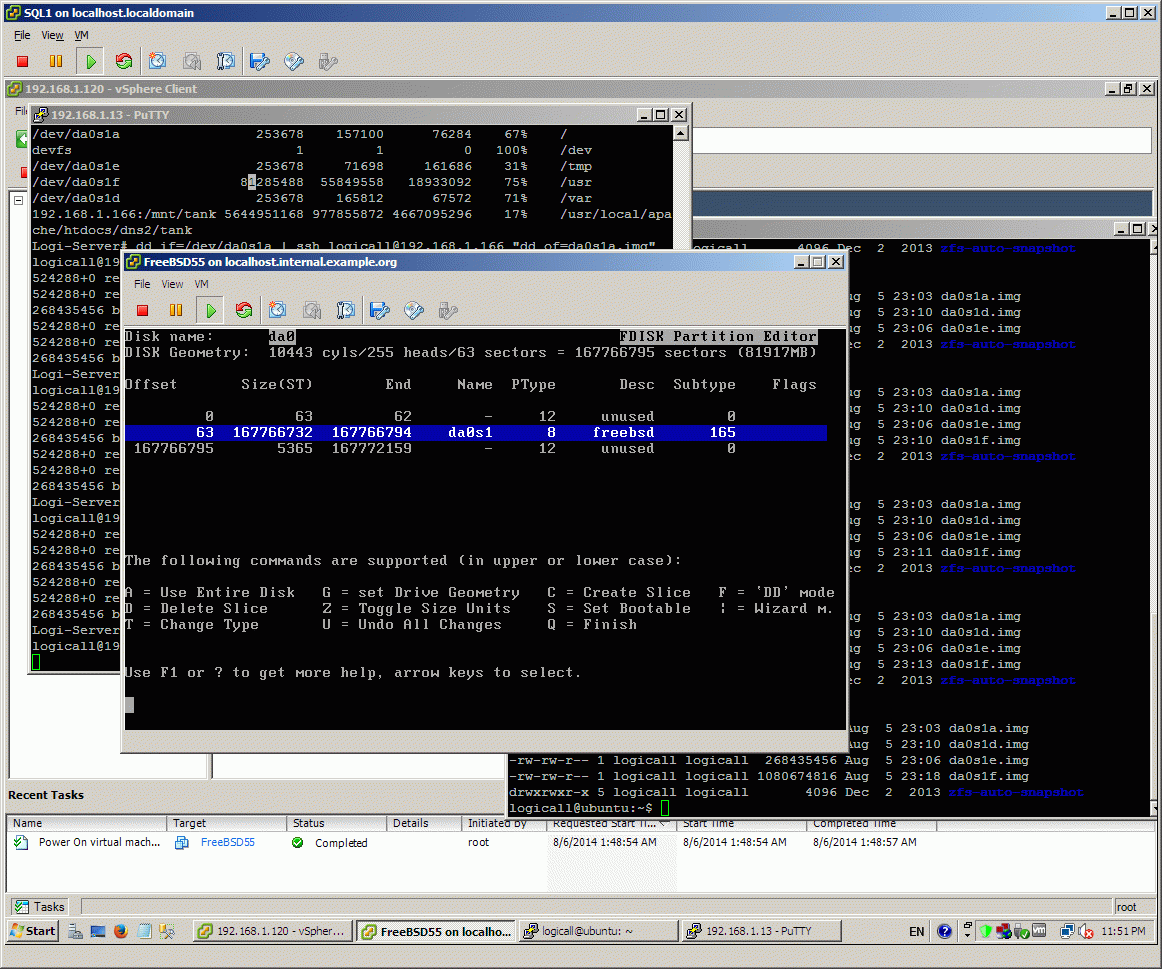Click the Tasks button in status bar
This screenshot has height=969, width=1162.
(40, 907)
